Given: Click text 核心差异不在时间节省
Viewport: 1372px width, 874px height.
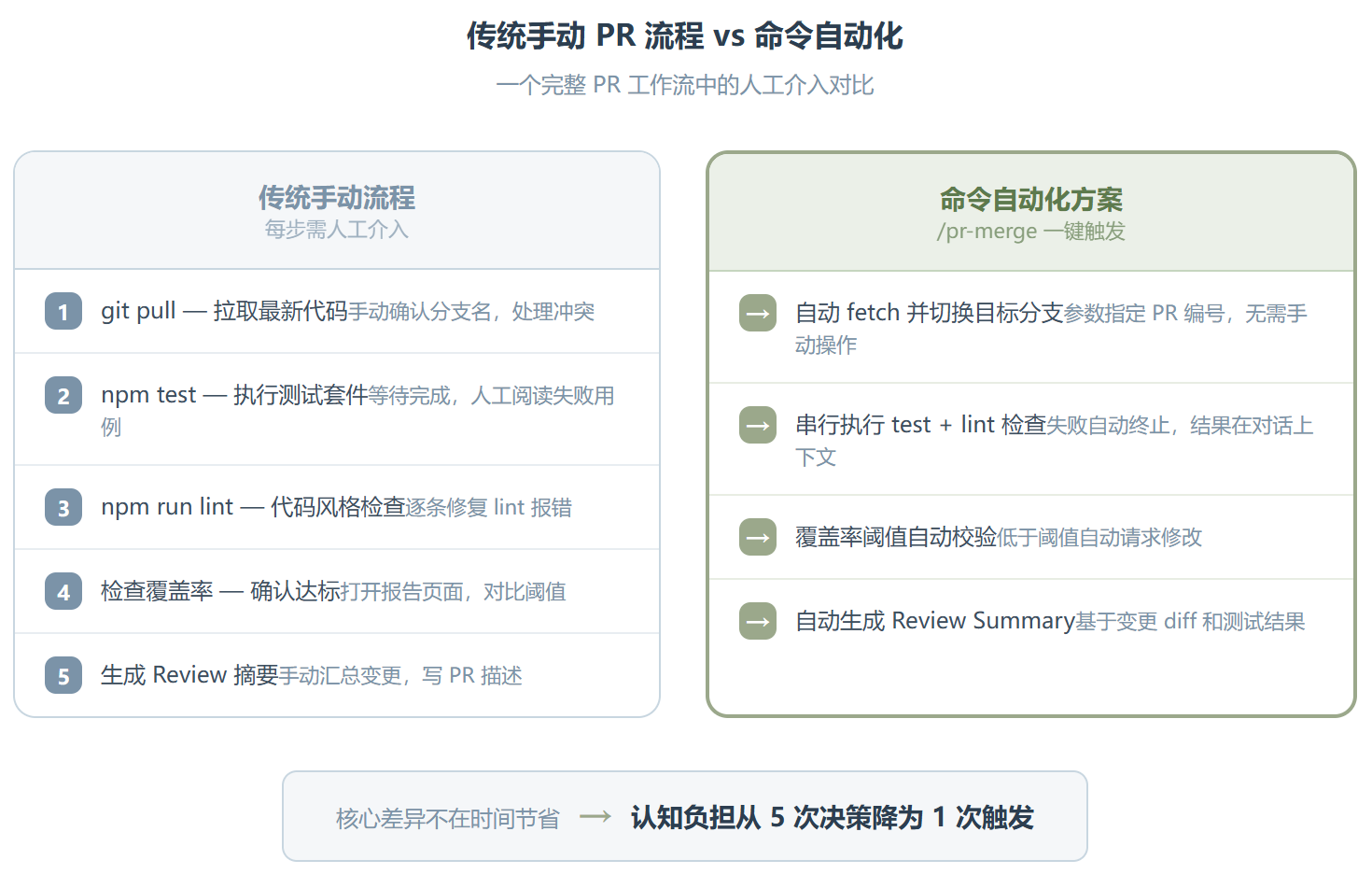Looking at the screenshot, I should click(x=448, y=819).
